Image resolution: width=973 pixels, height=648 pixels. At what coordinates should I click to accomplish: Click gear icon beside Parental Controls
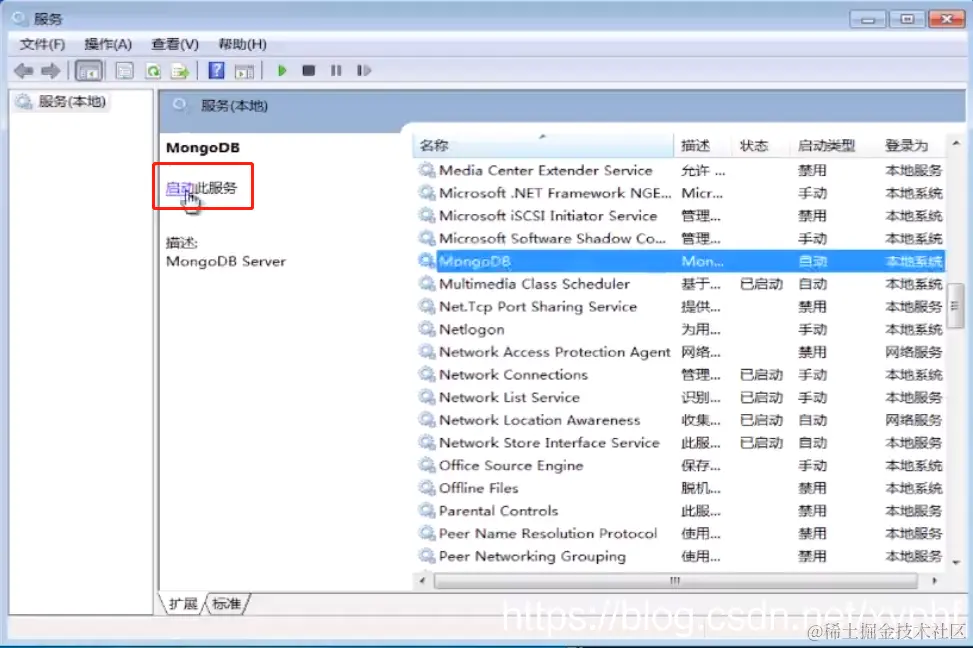pyautogui.click(x=426, y=511)
